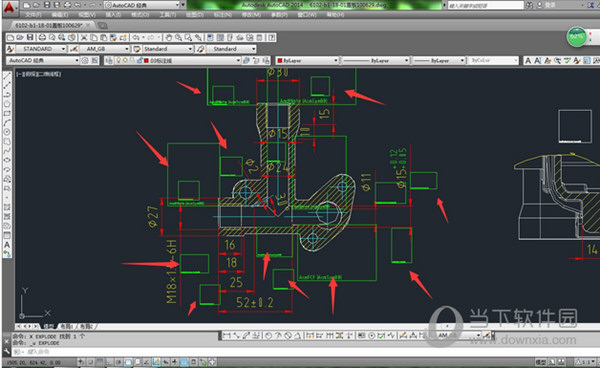
Task: Click the new drawing tab button
Action: click(102, 26)
